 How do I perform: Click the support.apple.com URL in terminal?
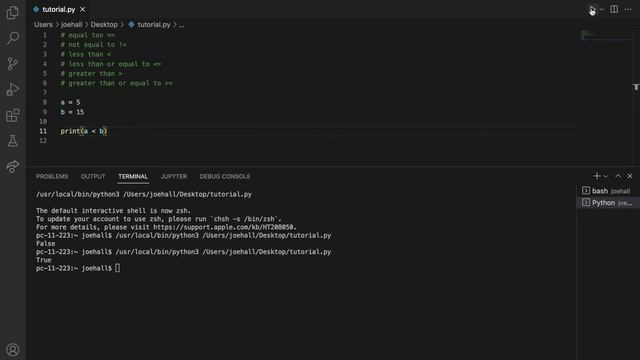[224, 227]
